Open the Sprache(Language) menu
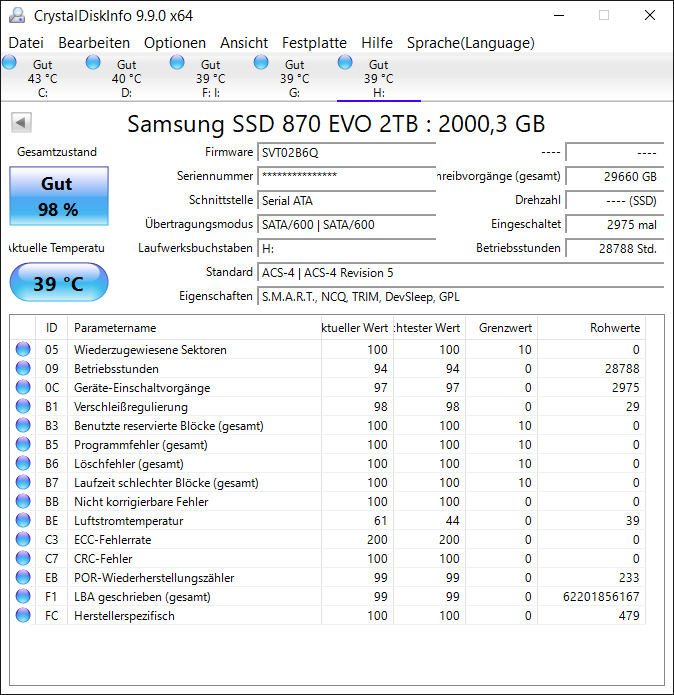The image size is (674, 695). 471,43
